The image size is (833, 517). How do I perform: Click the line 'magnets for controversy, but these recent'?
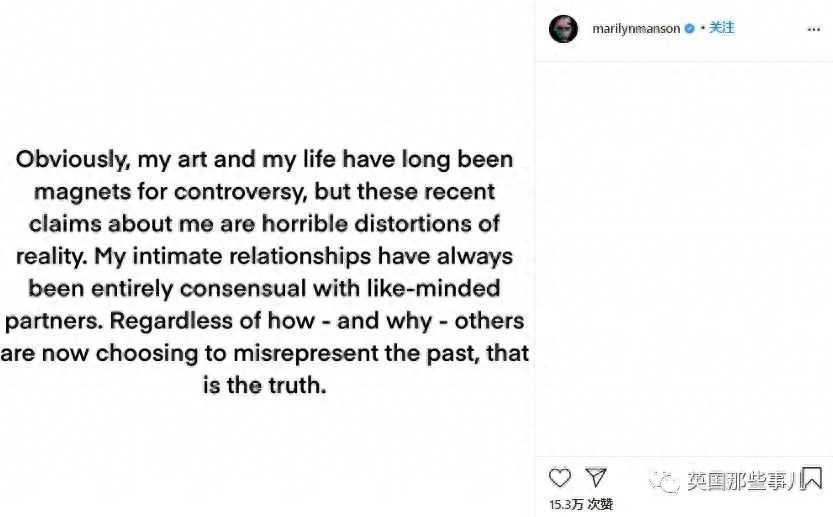coord(265,191)
